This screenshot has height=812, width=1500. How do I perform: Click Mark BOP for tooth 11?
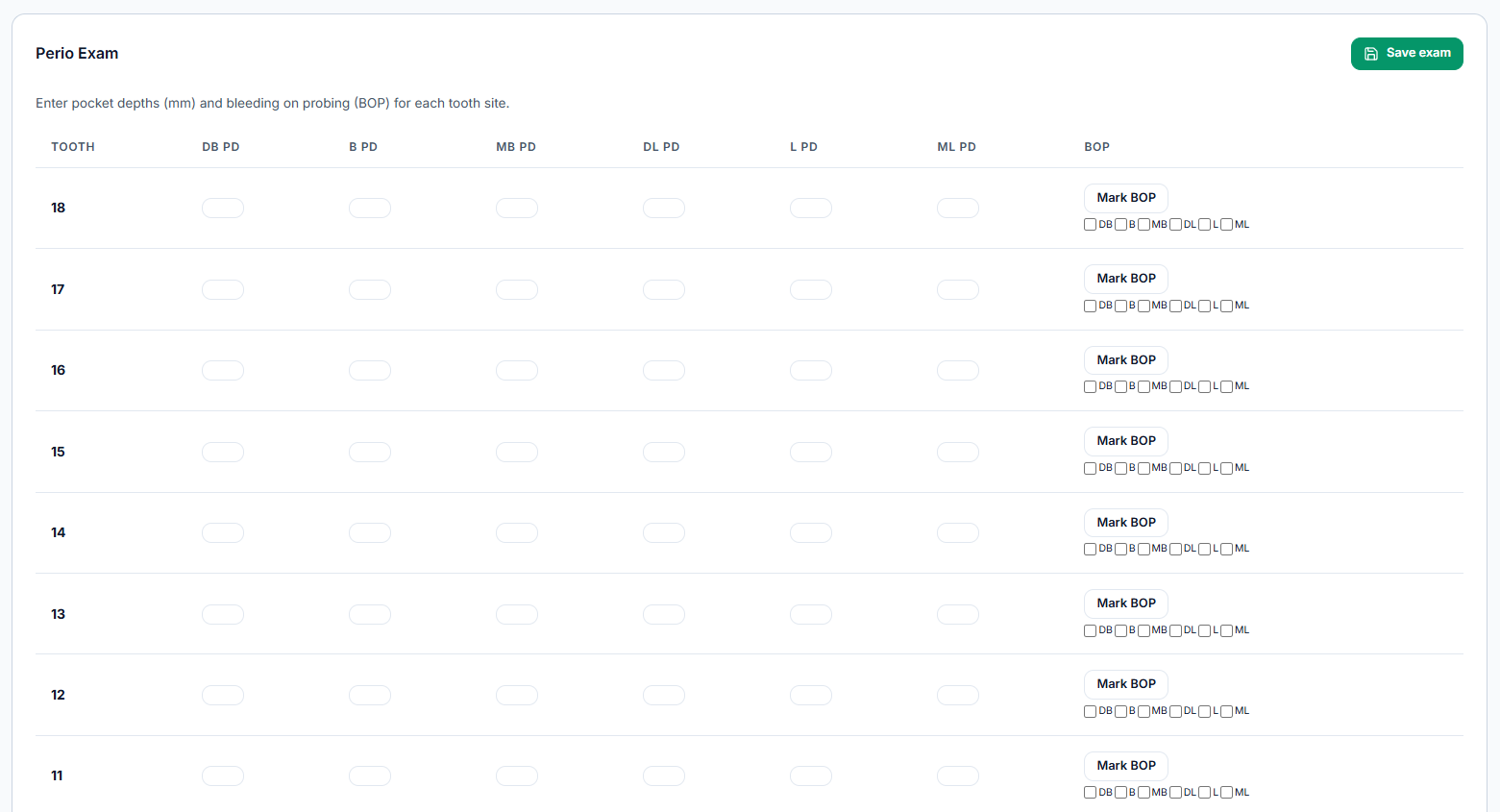[1126, 766]
